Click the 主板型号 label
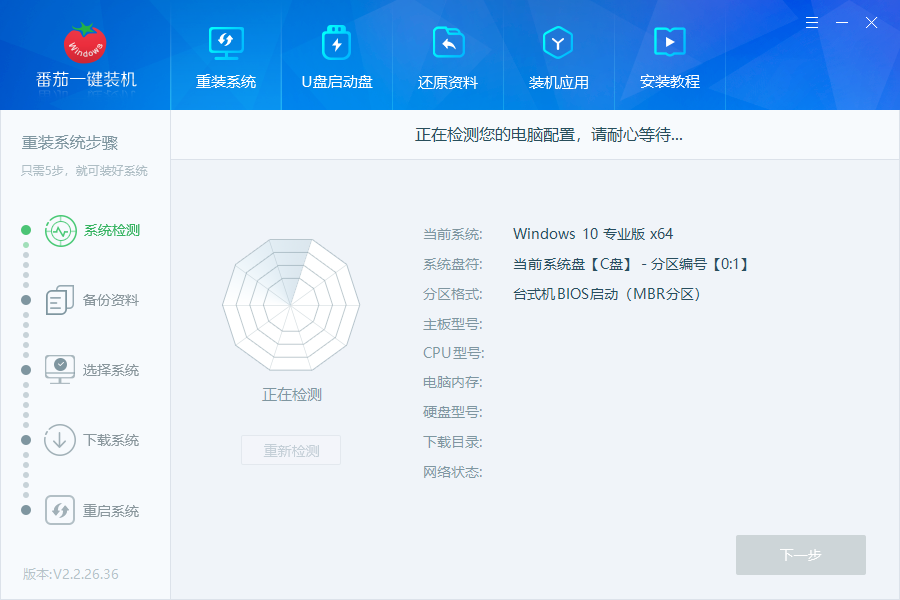Image resolution: width=900 pixels, height=600 pixels. 452,324
